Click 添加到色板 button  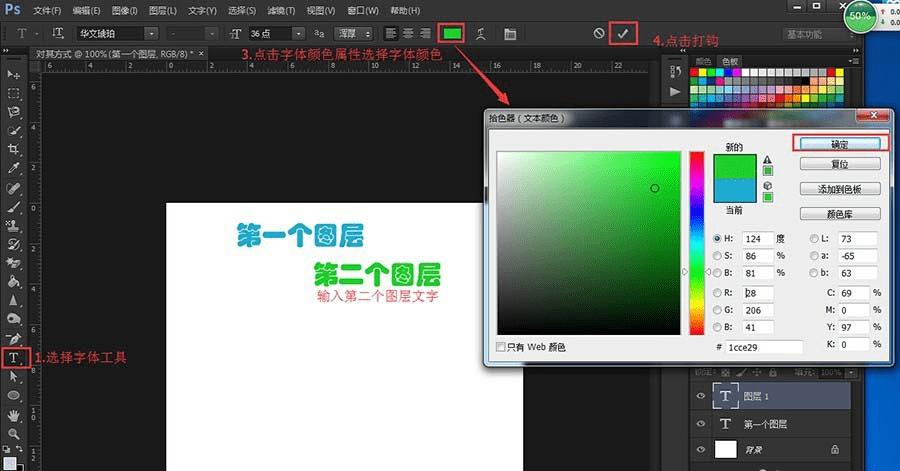tap(840, 189)
